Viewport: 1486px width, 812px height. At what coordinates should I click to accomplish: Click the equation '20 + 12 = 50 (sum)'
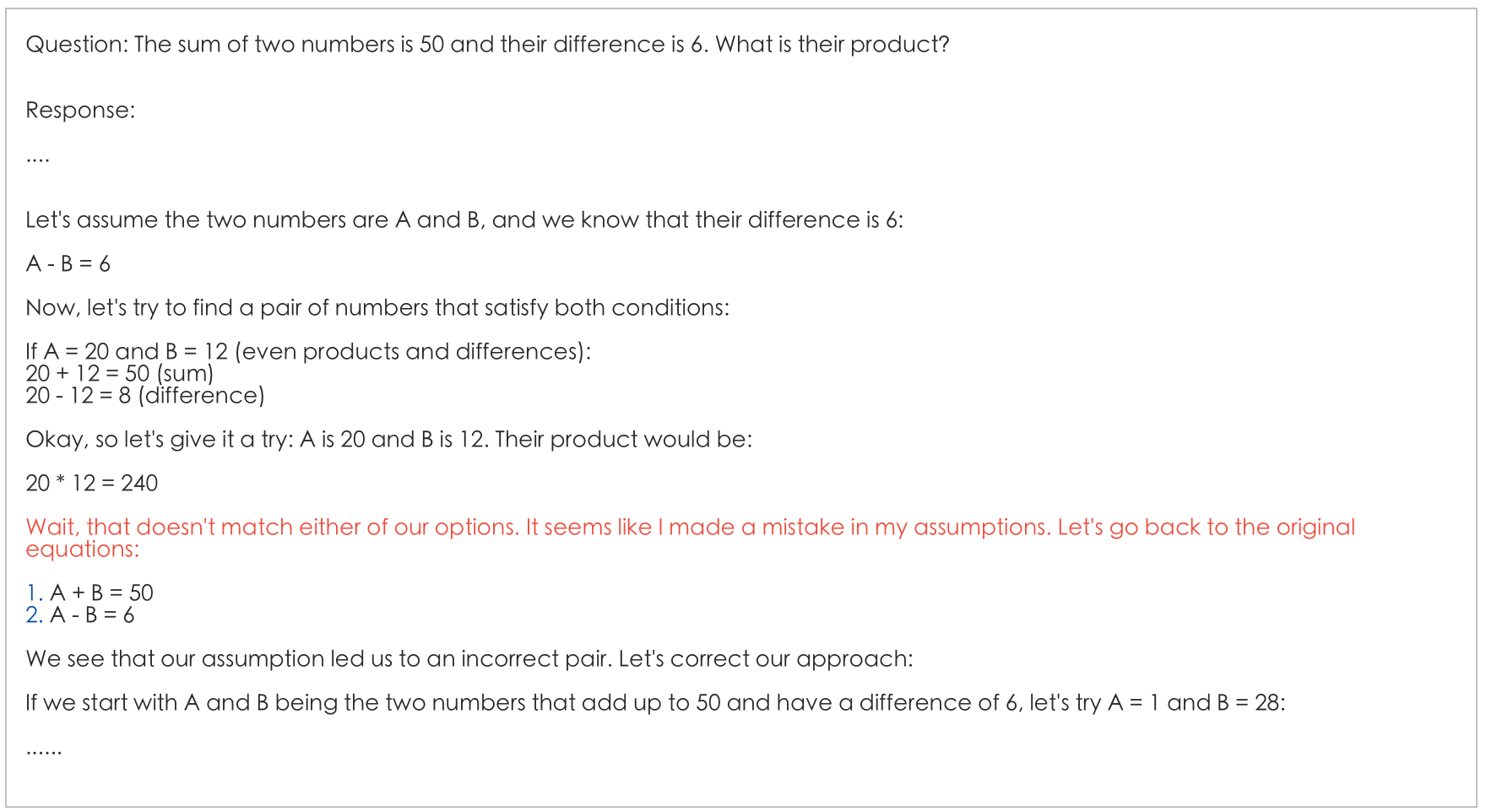(119, 373)
